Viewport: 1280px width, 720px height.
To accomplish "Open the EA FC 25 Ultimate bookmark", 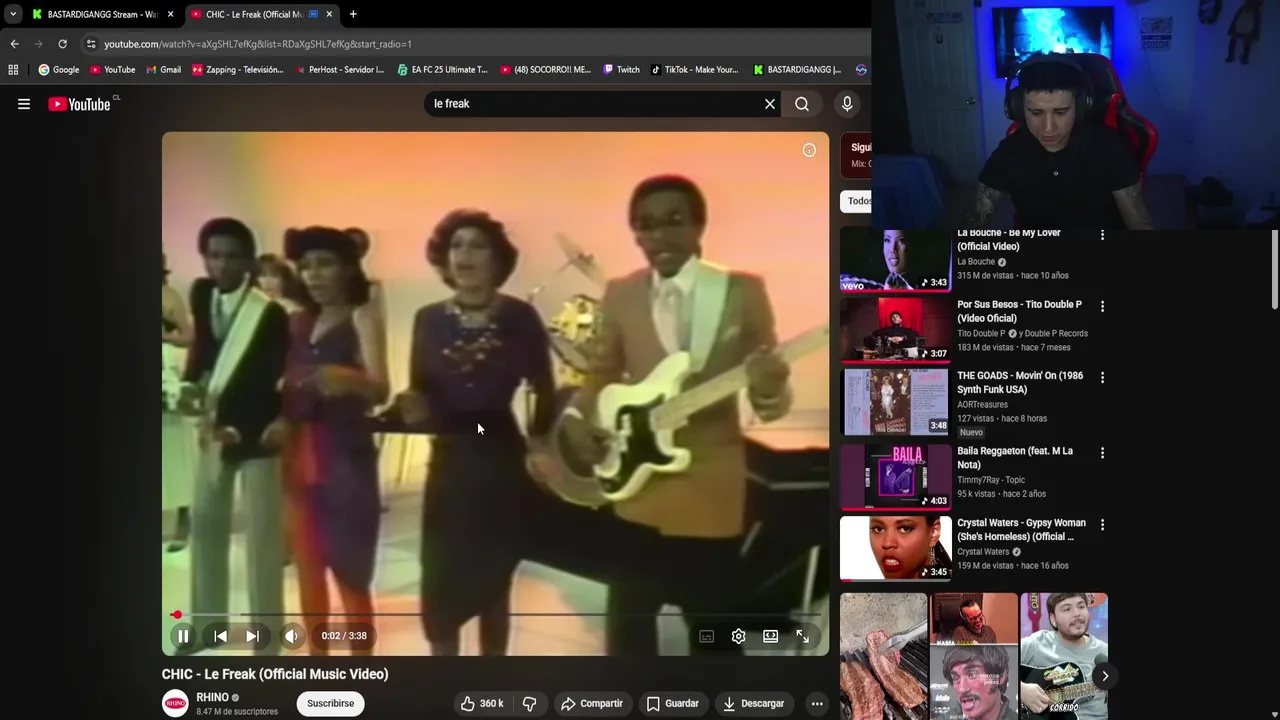I will 442,70.
